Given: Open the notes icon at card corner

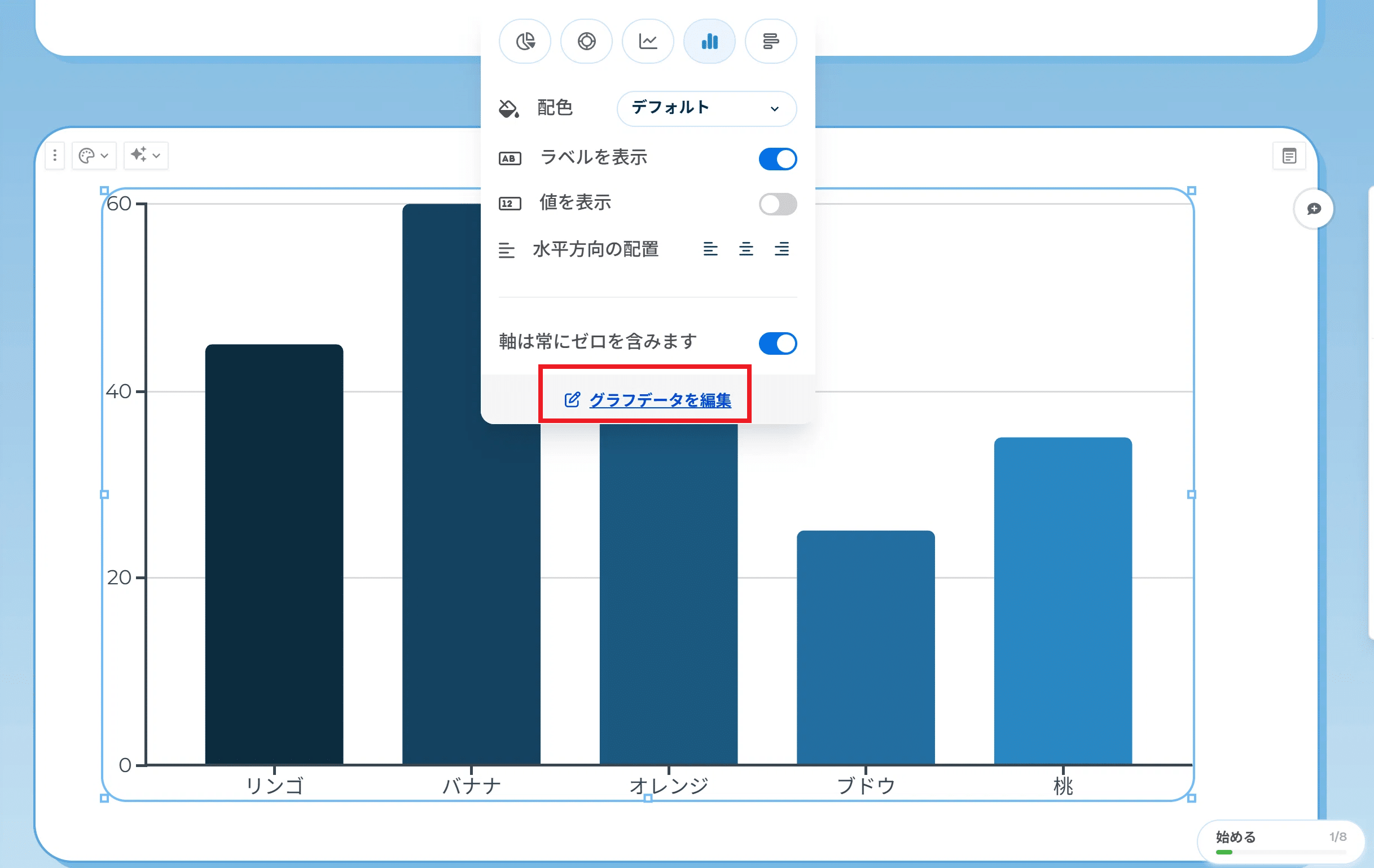Looking at the screenshot, I should [x=1289, y=156].
